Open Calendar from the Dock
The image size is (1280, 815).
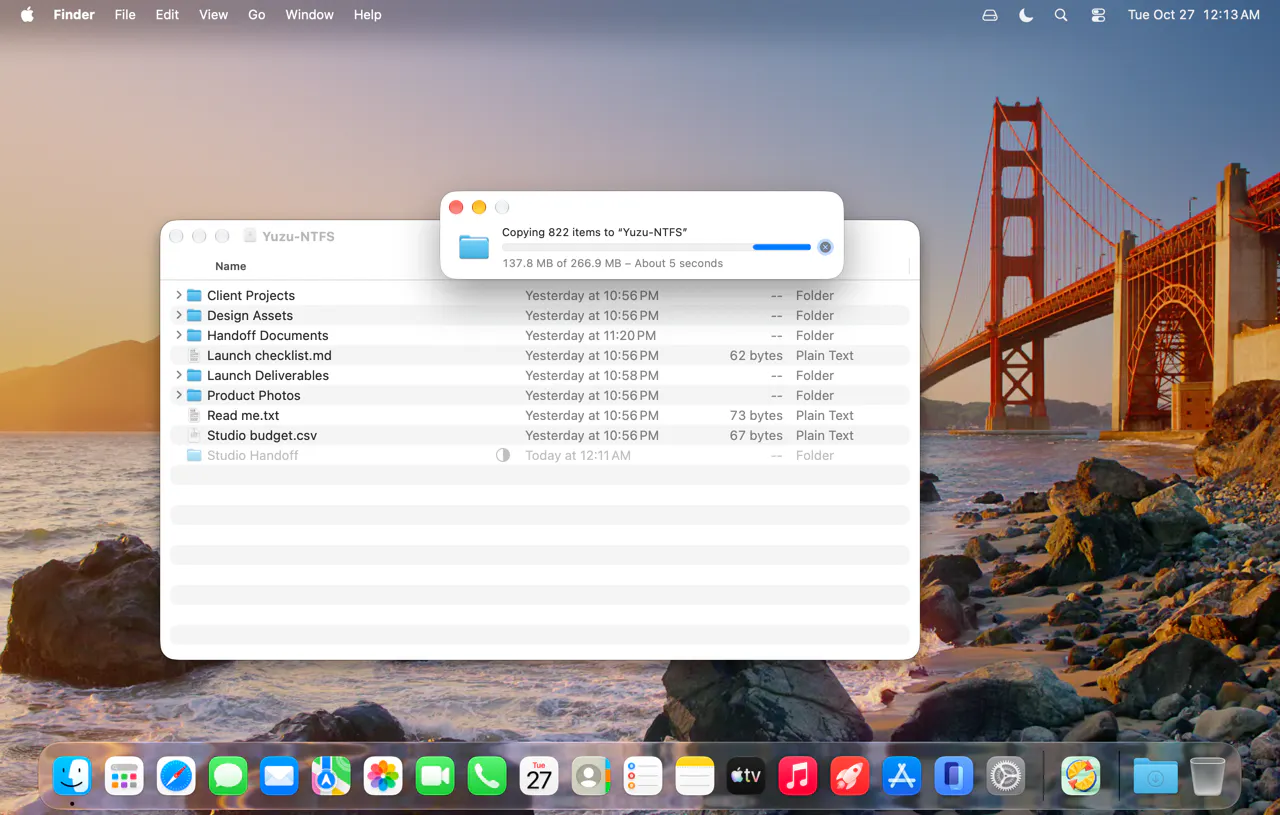click(x=539, y=776)
